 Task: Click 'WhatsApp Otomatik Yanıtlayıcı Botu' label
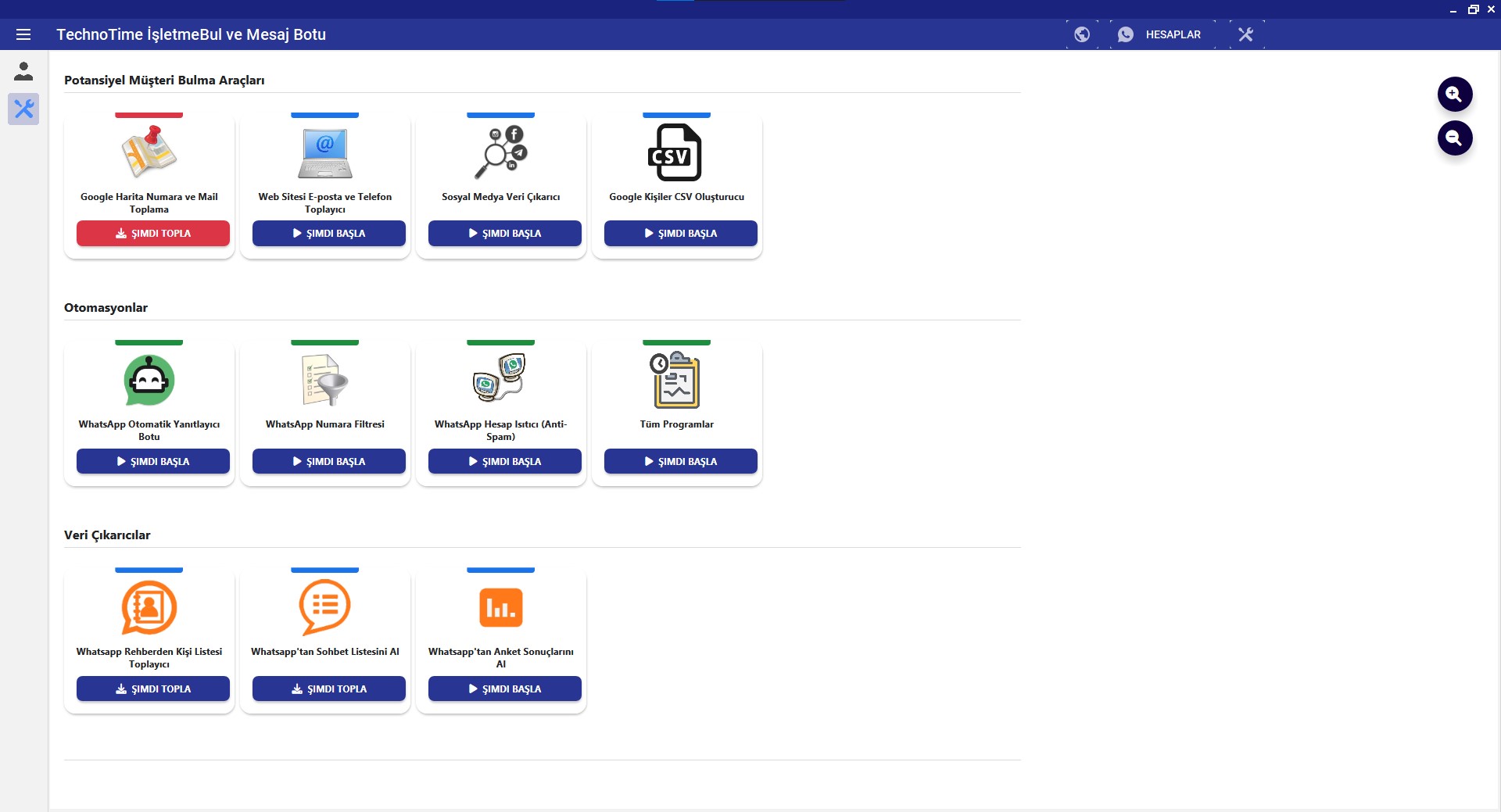point(149,431)
